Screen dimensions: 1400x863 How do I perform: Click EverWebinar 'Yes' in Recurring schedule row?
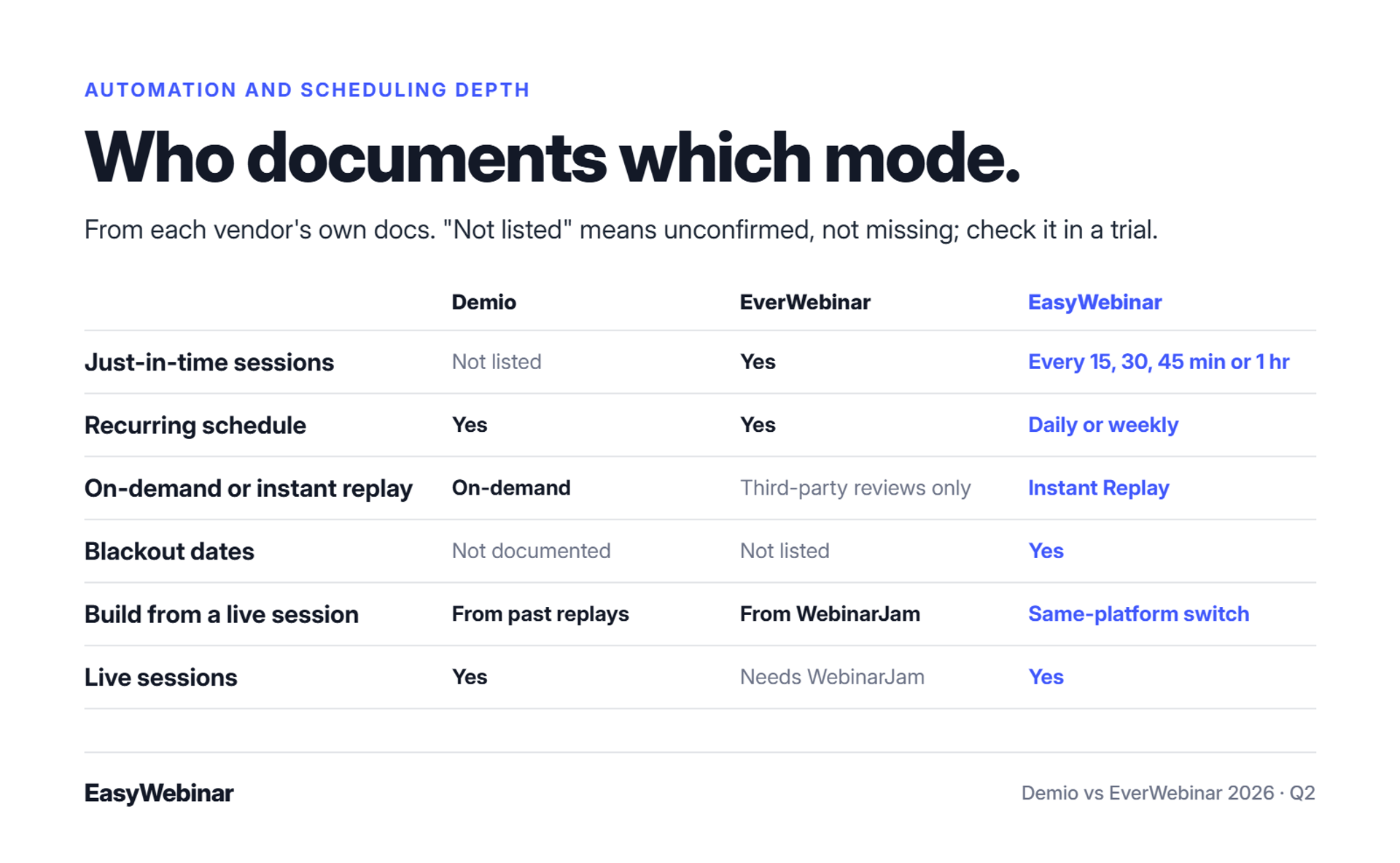pos(758,425)
